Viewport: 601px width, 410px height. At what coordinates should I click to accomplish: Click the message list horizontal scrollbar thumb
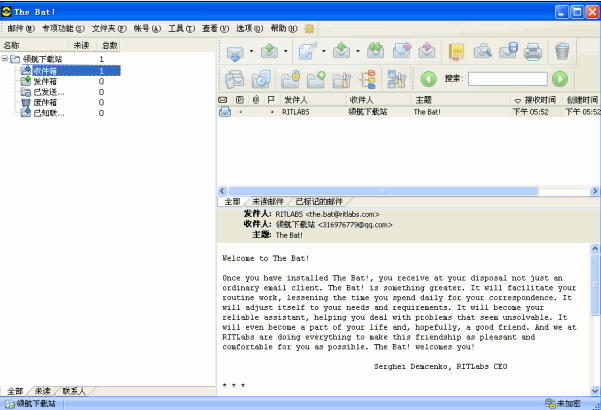pos(383,191)
